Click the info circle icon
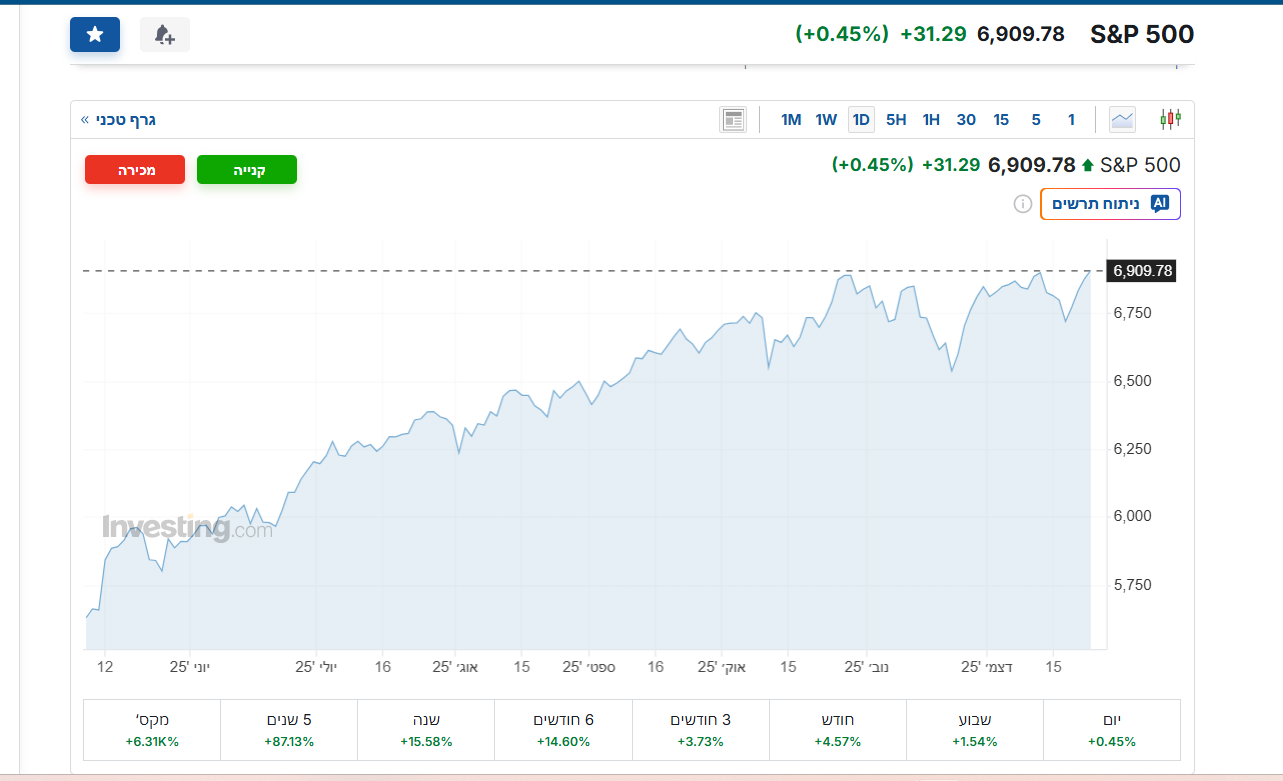Viewport: 1283px width, 781px height. tap(1022, 204)
